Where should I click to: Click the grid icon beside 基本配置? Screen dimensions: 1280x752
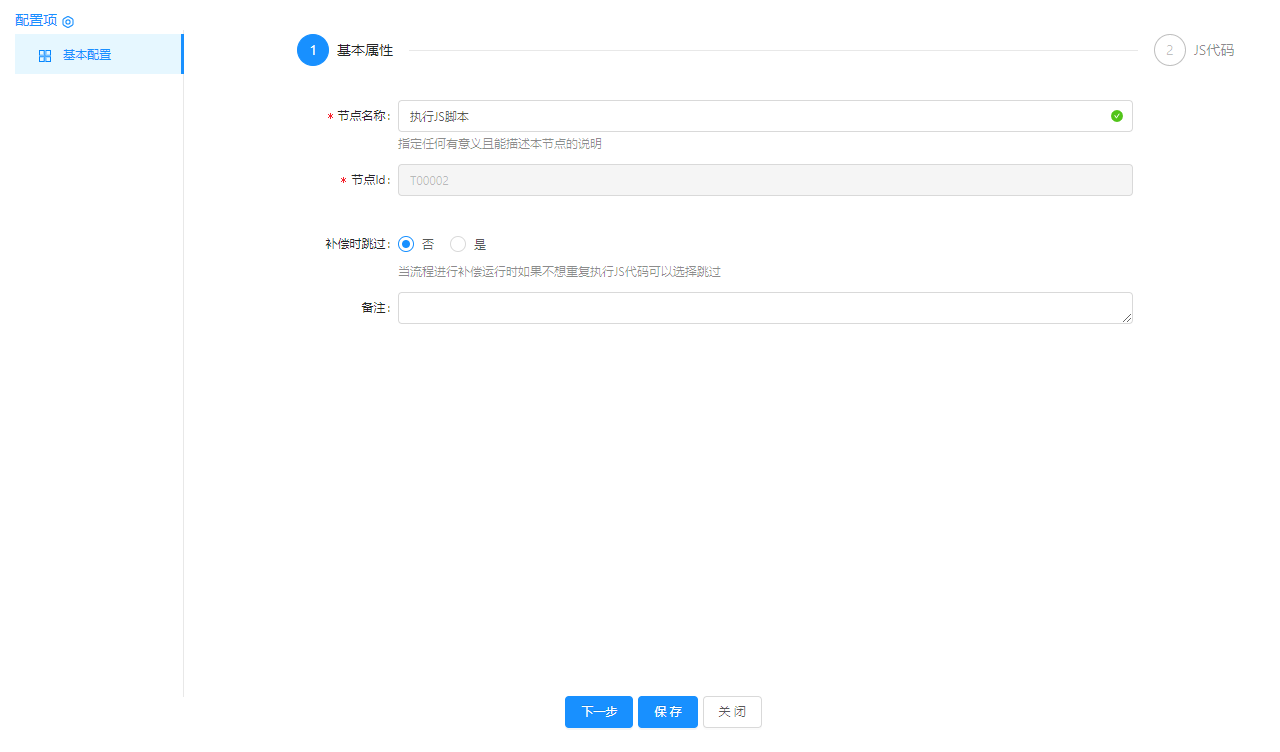[45, 56]
